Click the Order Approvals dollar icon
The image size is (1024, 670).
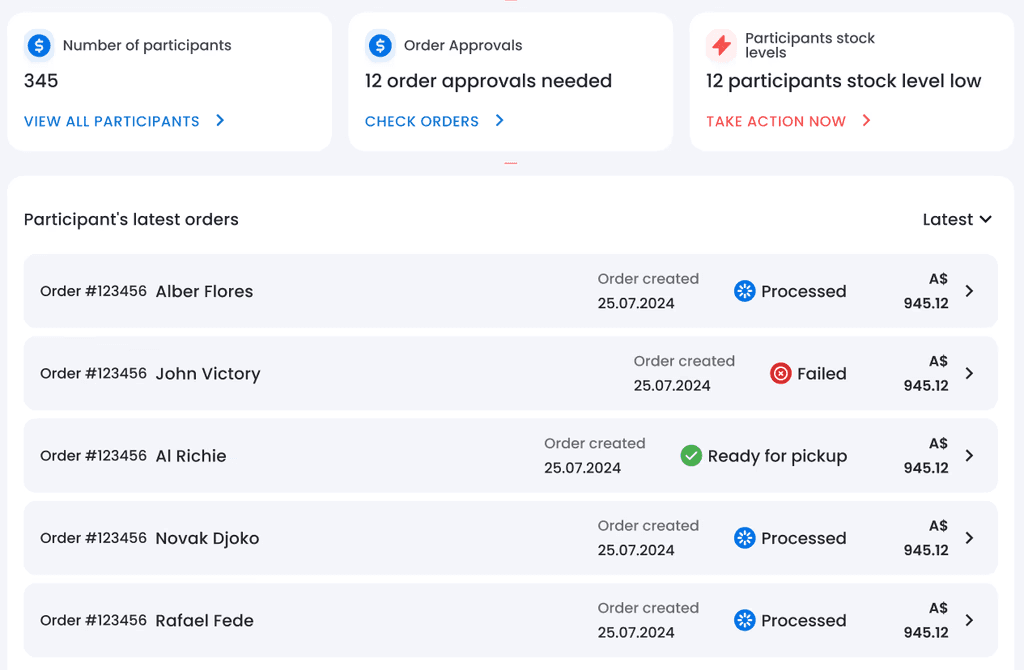pos(380,45)
